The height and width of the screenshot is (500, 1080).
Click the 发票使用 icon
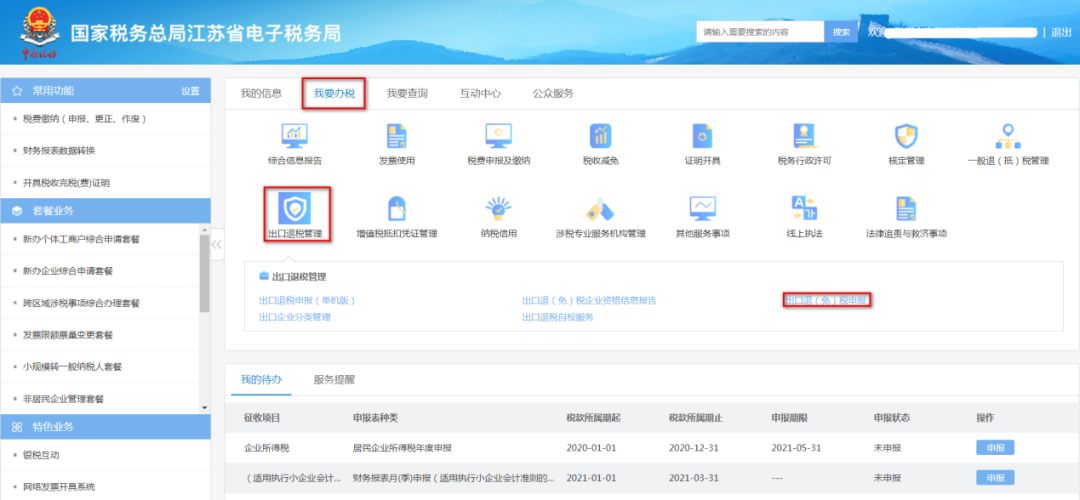(x=396, y=136)
